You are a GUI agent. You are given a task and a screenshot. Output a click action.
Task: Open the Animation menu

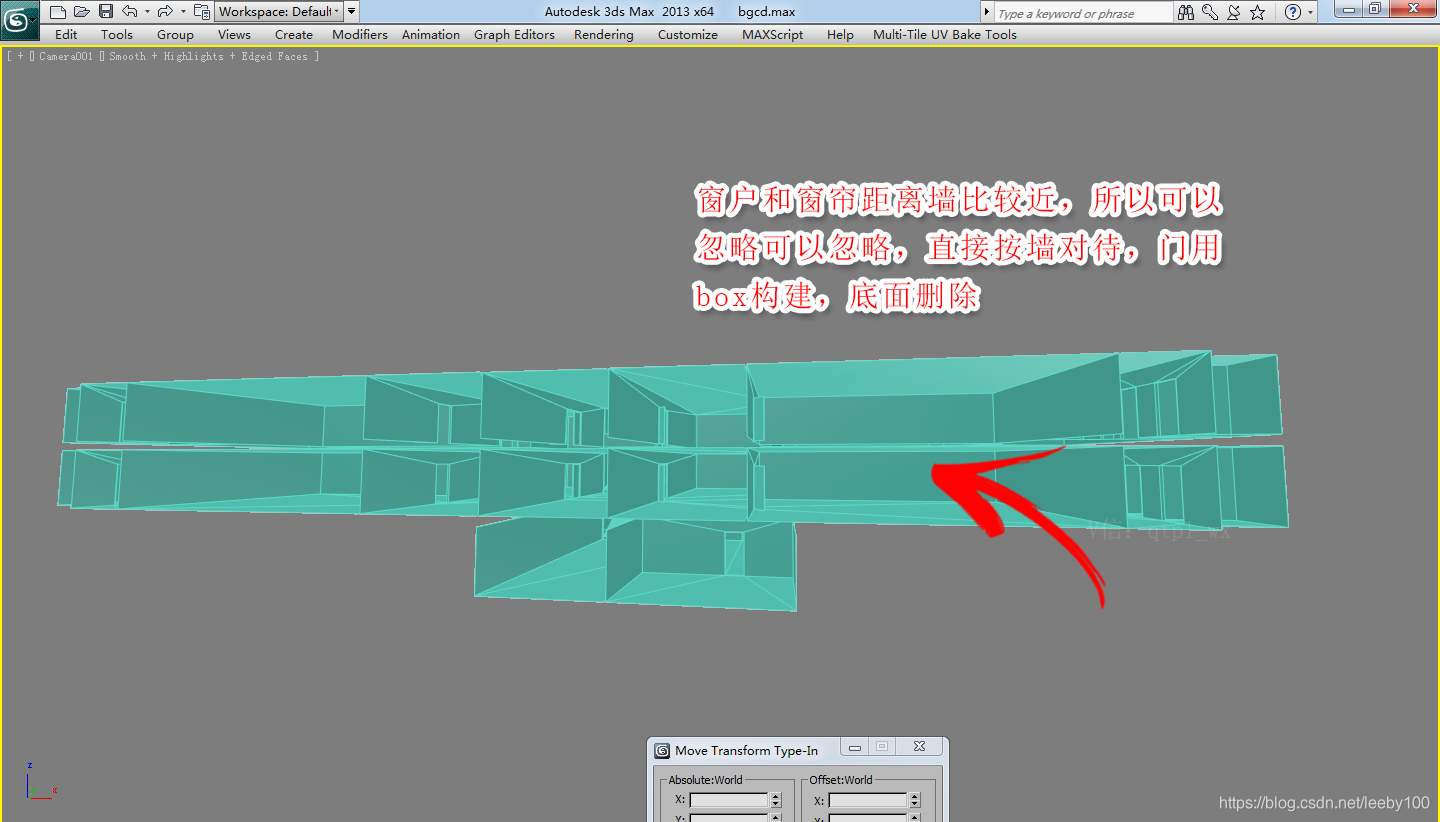pos(431,34)
